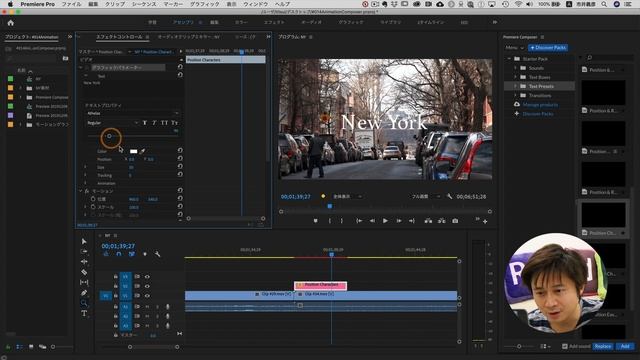
Task: Click the Lift button in program monitor
Action: 428,221
